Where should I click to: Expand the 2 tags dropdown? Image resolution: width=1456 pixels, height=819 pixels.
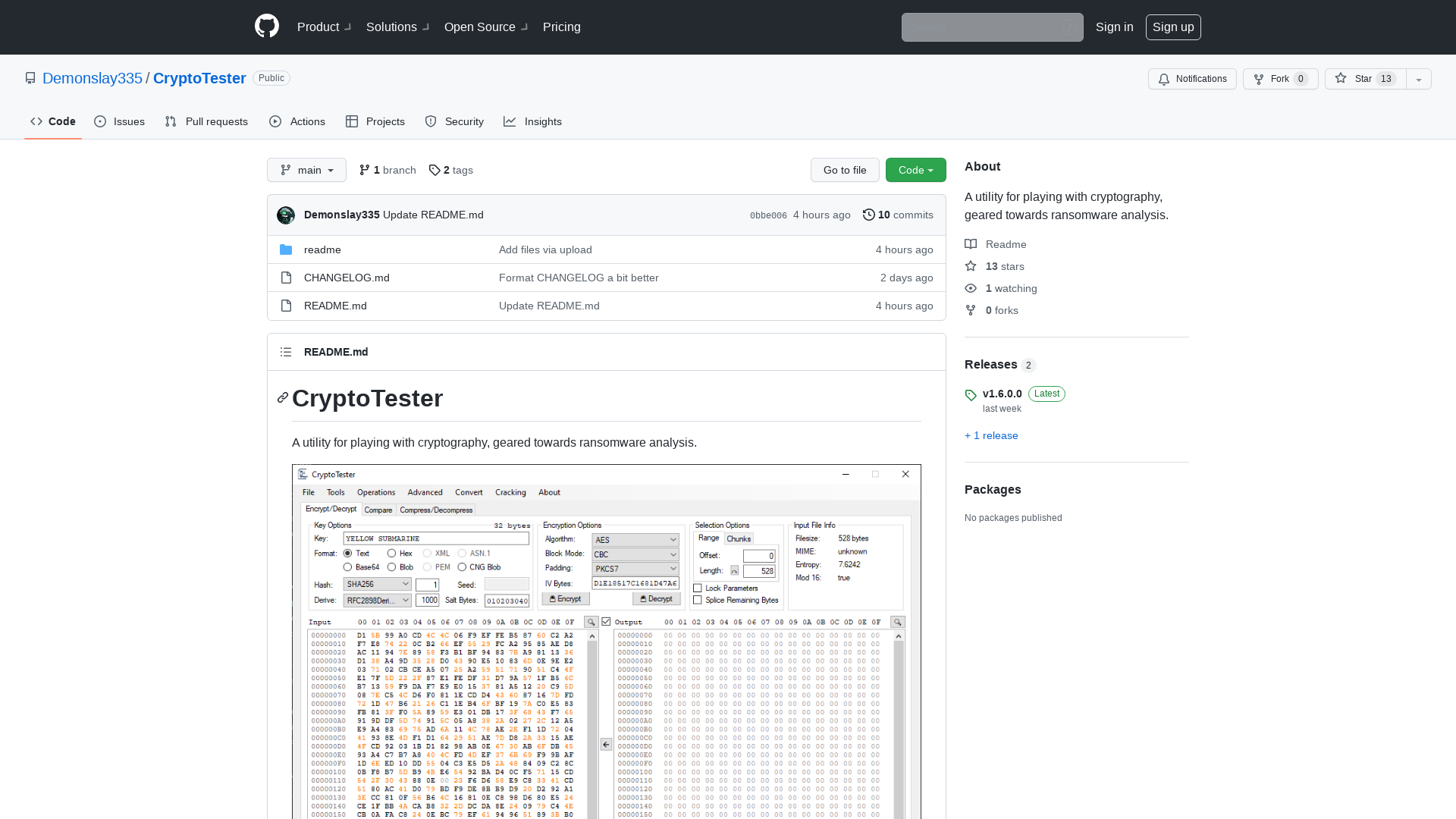pyautogui.click(x=452, y=170)
